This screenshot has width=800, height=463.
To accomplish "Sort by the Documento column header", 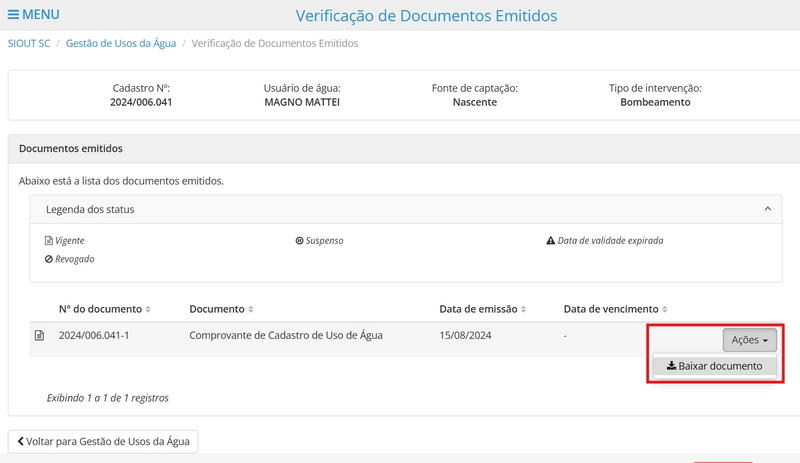I will tap(220, 309).
